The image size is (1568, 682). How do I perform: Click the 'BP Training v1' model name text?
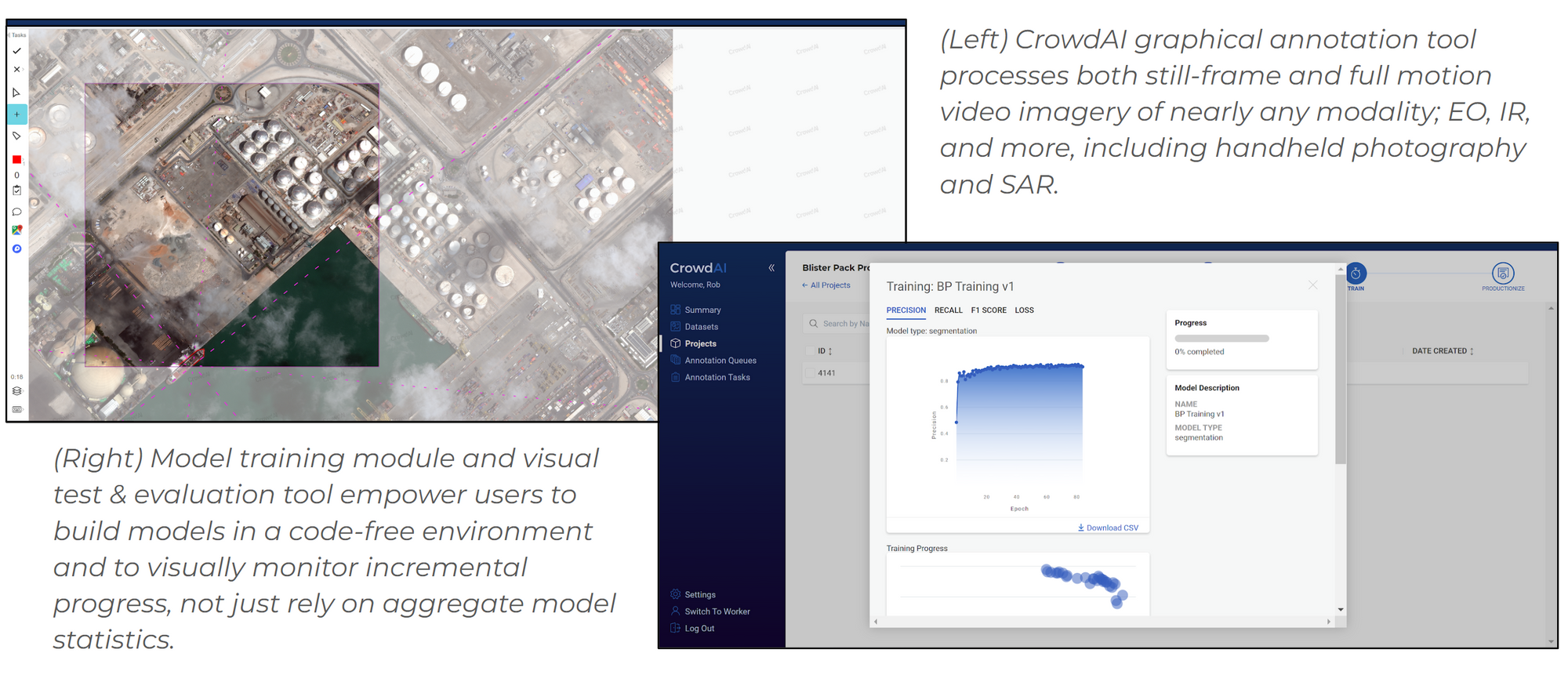point(1199,415)
